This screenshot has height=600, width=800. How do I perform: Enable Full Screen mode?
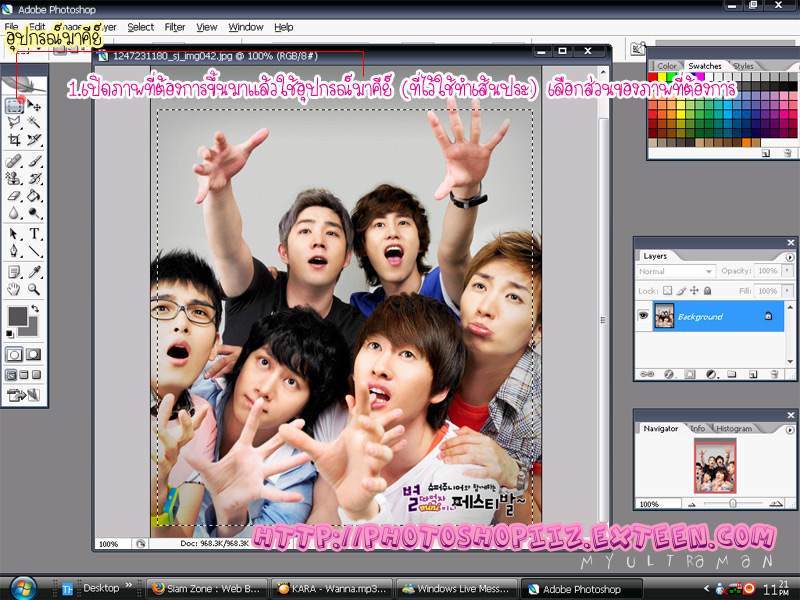(x=36, y=375)
